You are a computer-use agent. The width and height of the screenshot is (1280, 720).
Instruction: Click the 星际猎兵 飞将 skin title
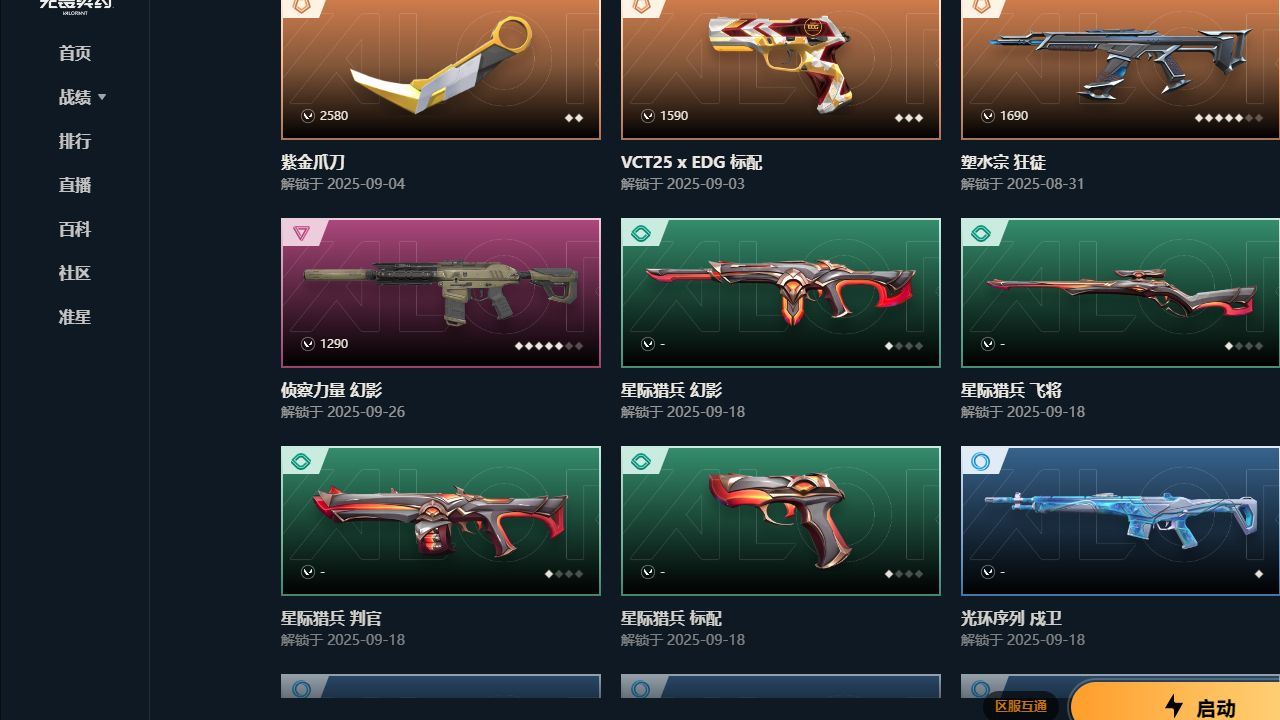coord(1011,390)
